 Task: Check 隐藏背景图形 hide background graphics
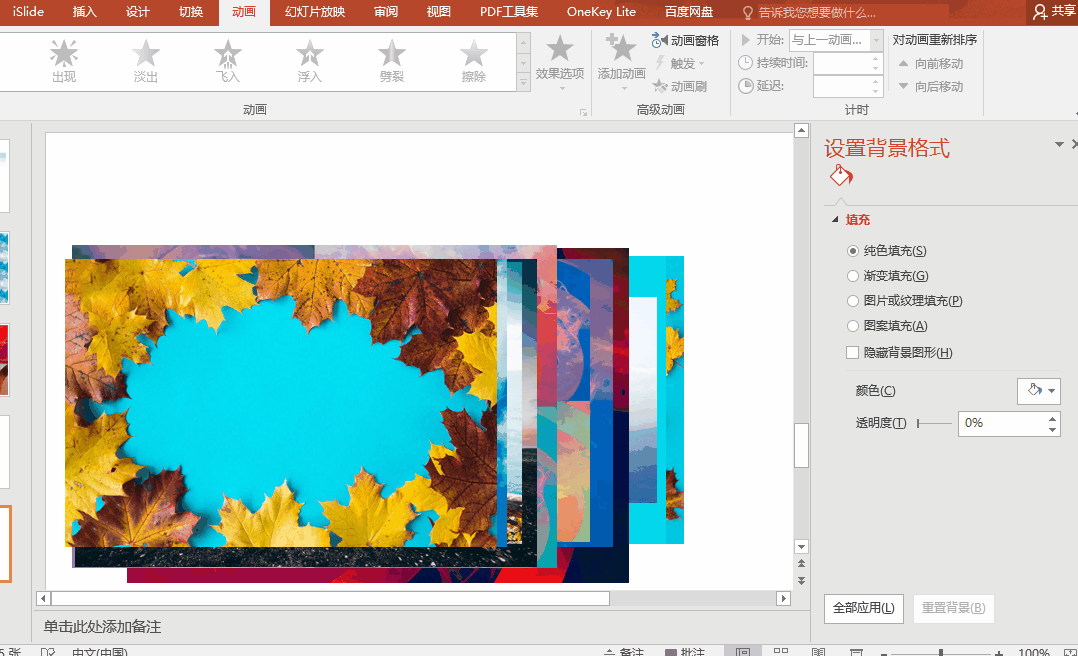tap(852, 353)
